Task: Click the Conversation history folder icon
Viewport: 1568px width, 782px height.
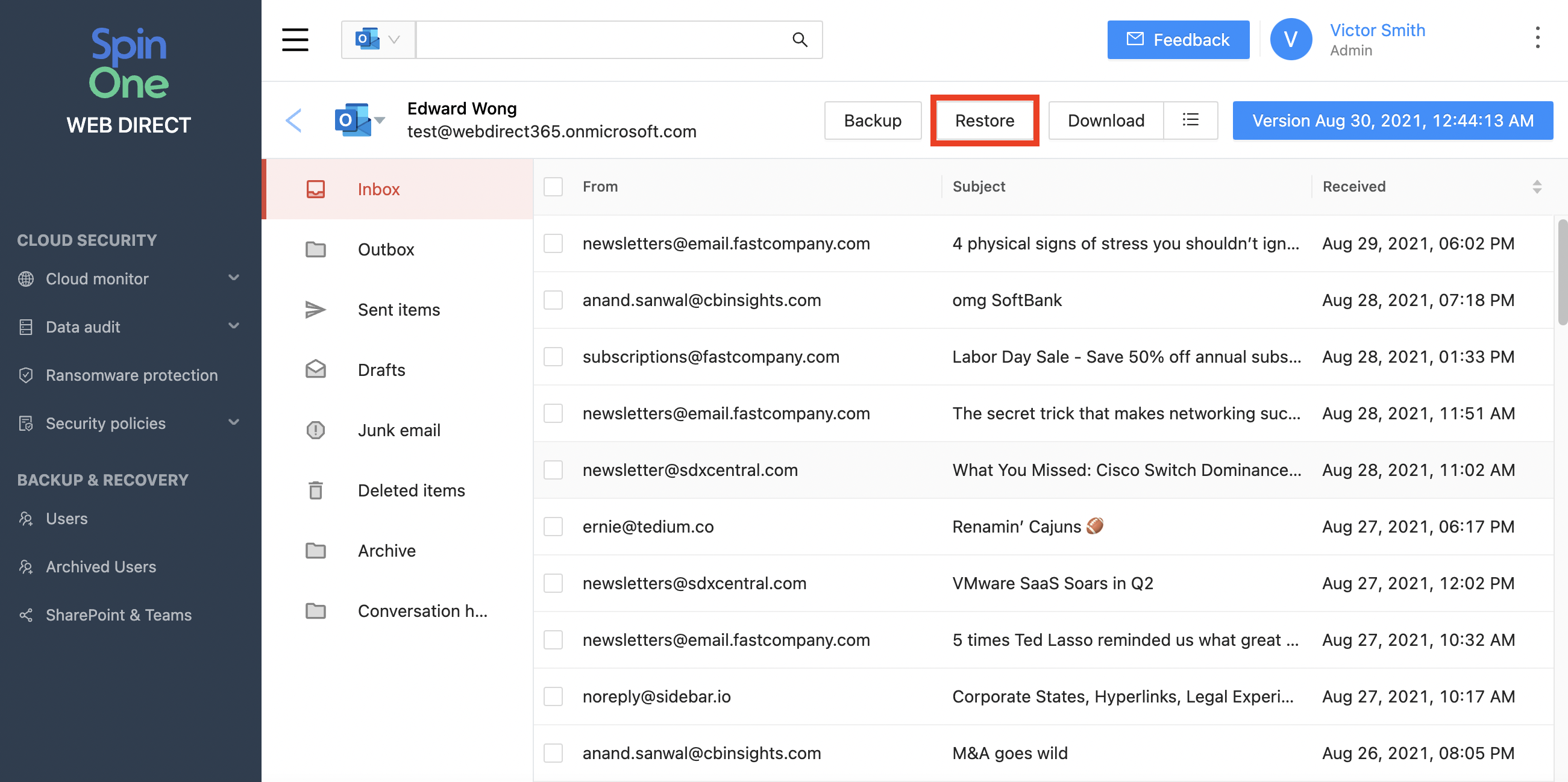Action: [315, 611]
